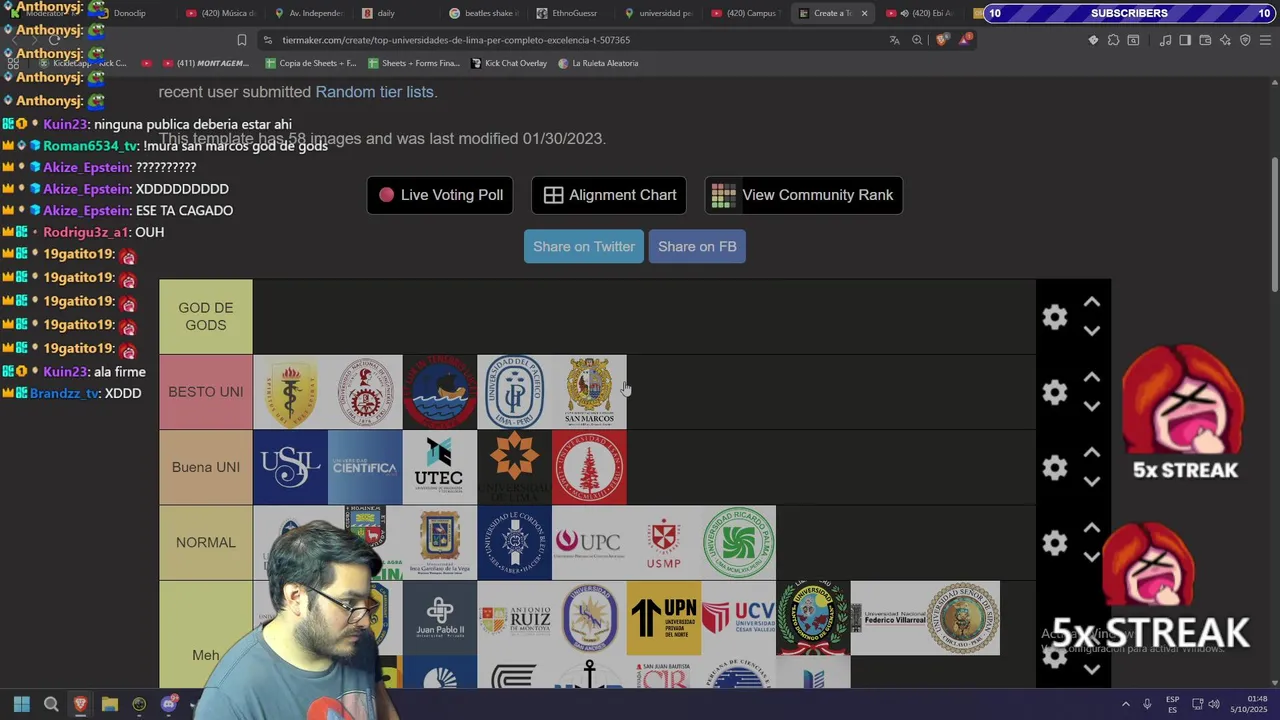Viewport: 1280px width, 720px height.
Task: Select the NORMAL tier label
Action: (205, 542)
